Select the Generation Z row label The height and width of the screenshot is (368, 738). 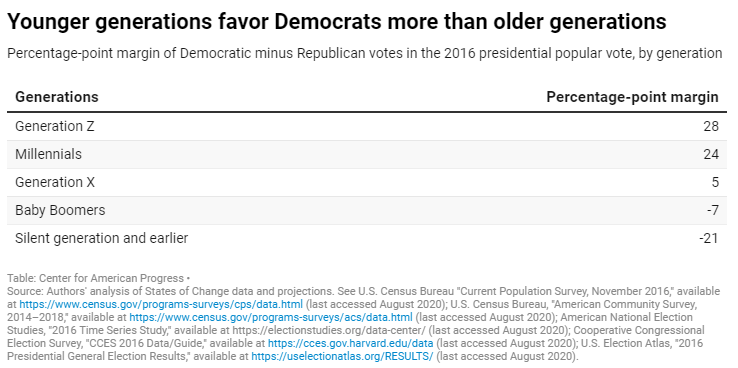point(55,126)
